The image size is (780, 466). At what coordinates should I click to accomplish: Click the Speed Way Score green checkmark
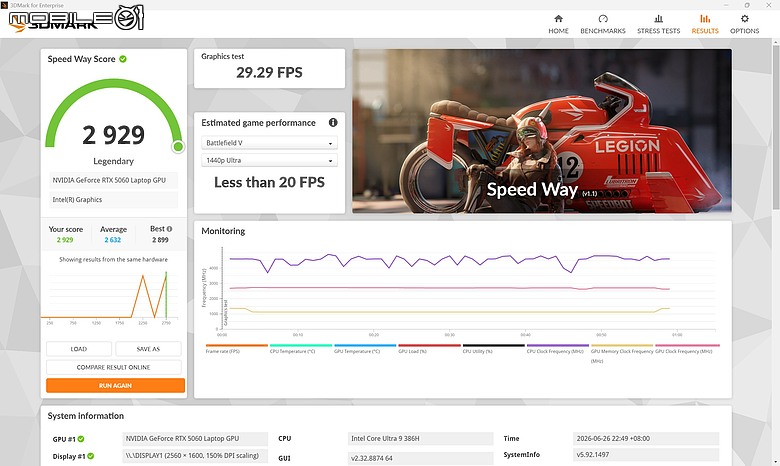click(x=123, y=59)
